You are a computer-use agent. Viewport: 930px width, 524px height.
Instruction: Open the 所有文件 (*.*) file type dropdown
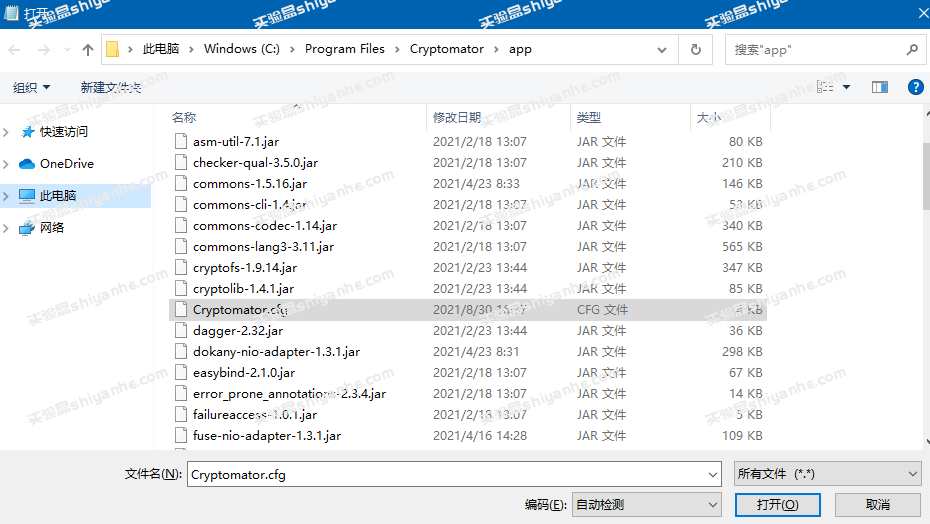click(827, 474)
